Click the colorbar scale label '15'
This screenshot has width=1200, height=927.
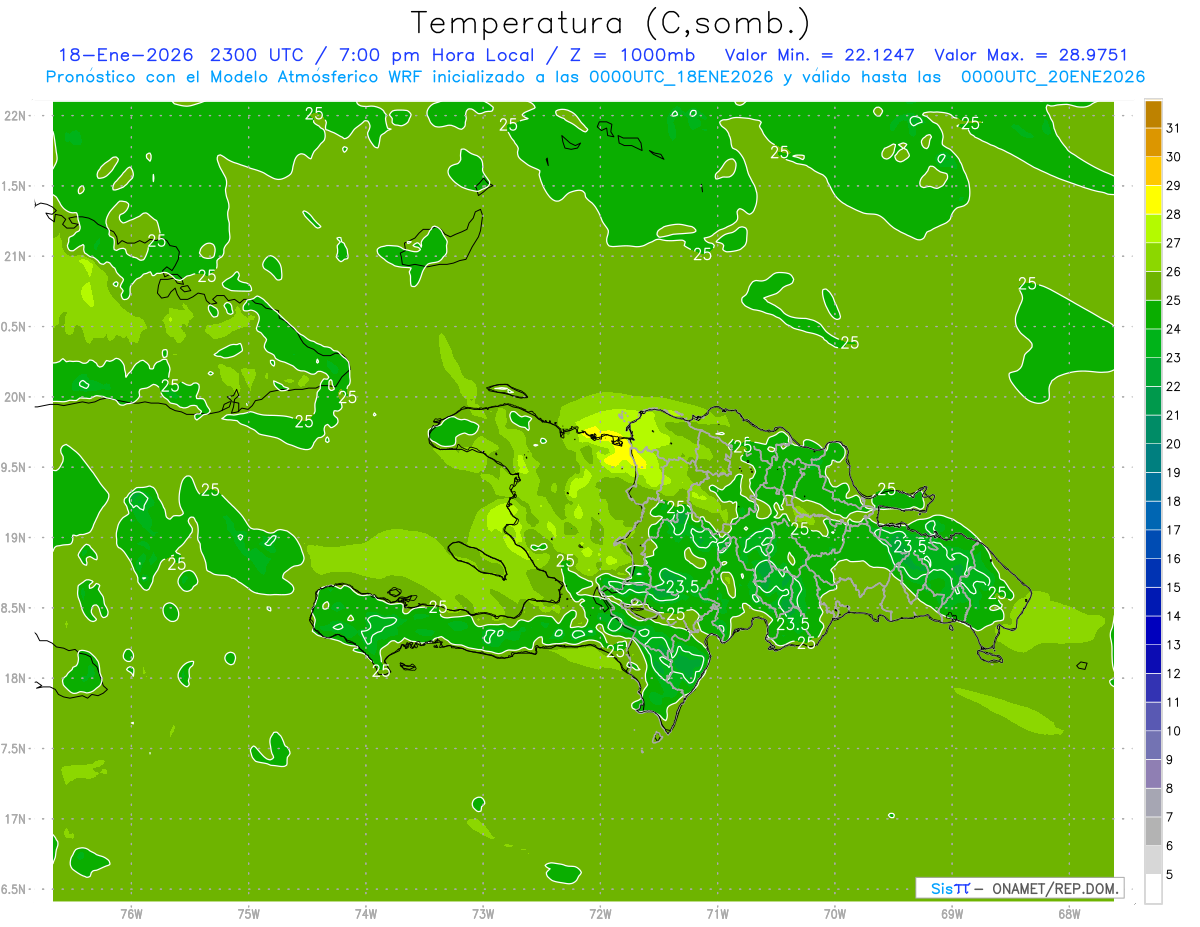(x=1174, y=588)
